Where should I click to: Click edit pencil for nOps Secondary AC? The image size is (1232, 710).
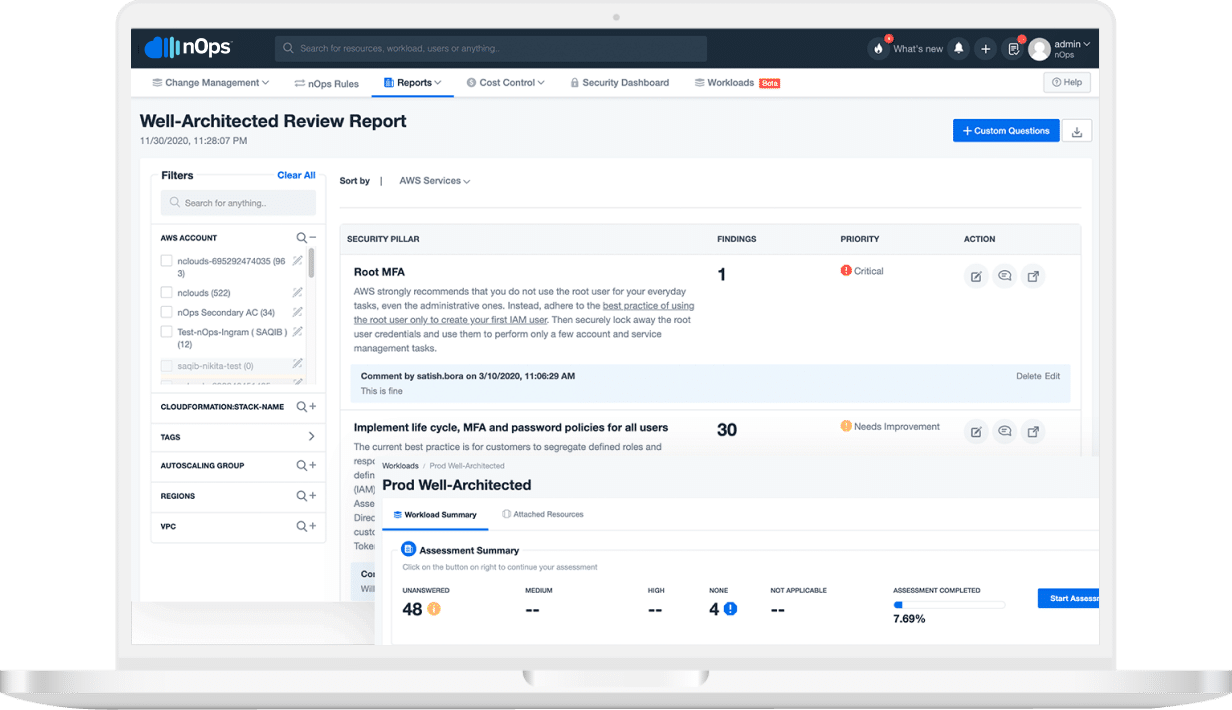297,313
